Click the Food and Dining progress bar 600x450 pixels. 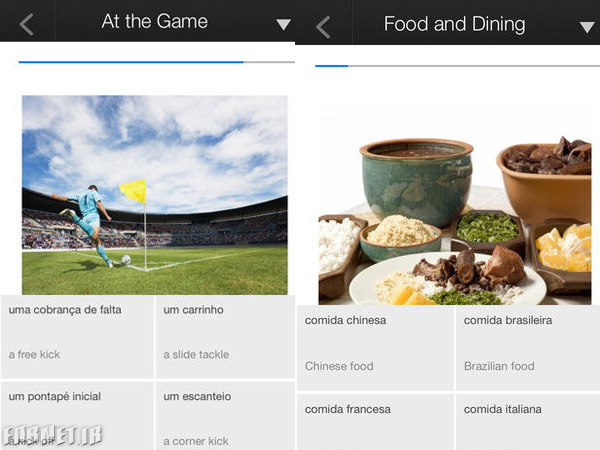[457, 66]
